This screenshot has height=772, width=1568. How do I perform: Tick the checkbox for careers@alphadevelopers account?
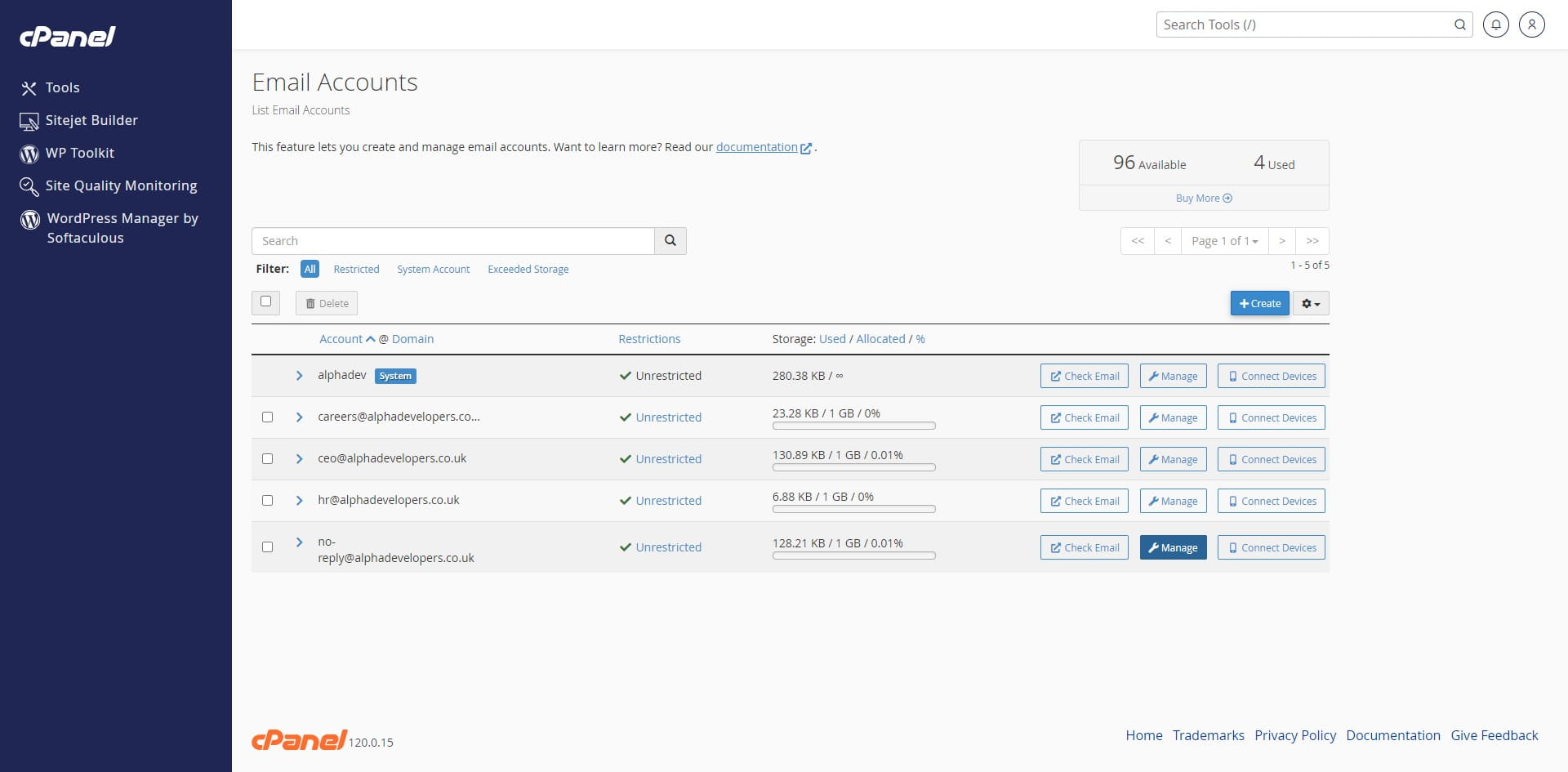point(267,417)
